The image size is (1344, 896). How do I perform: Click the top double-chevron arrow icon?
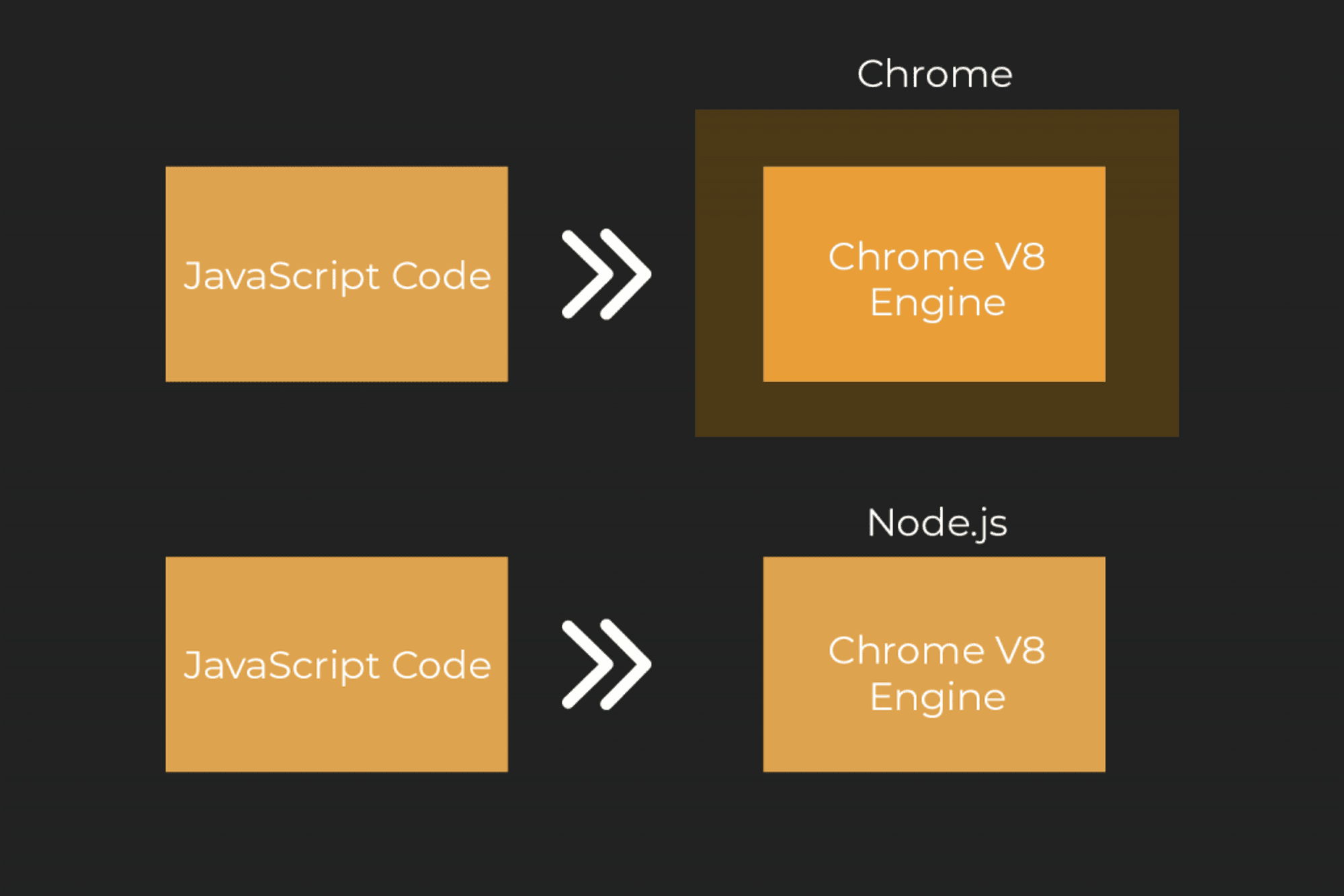point(606,274)
